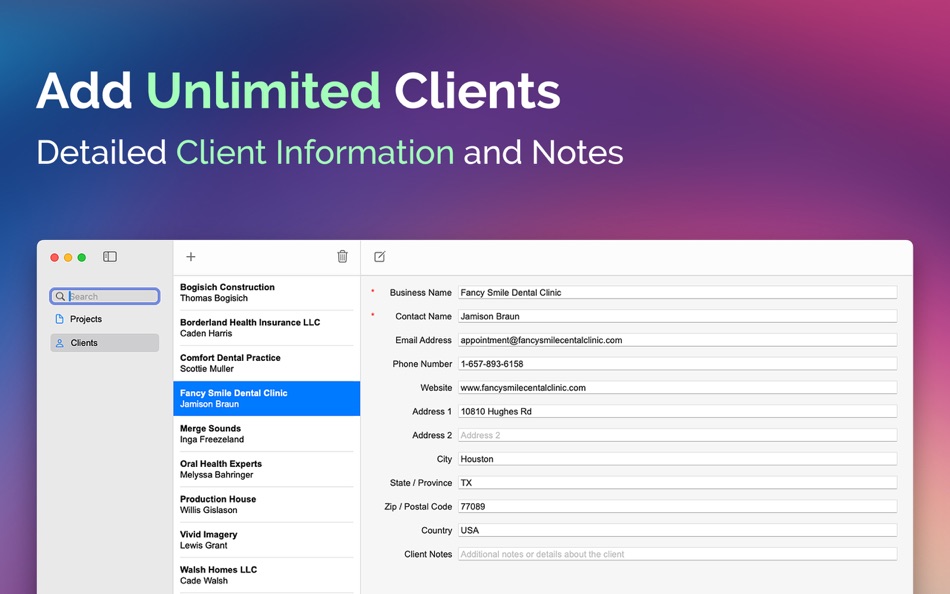This screenshot has height=594, width=950.
Task: Click the Client Notes field
Action: tap(677, 554)
